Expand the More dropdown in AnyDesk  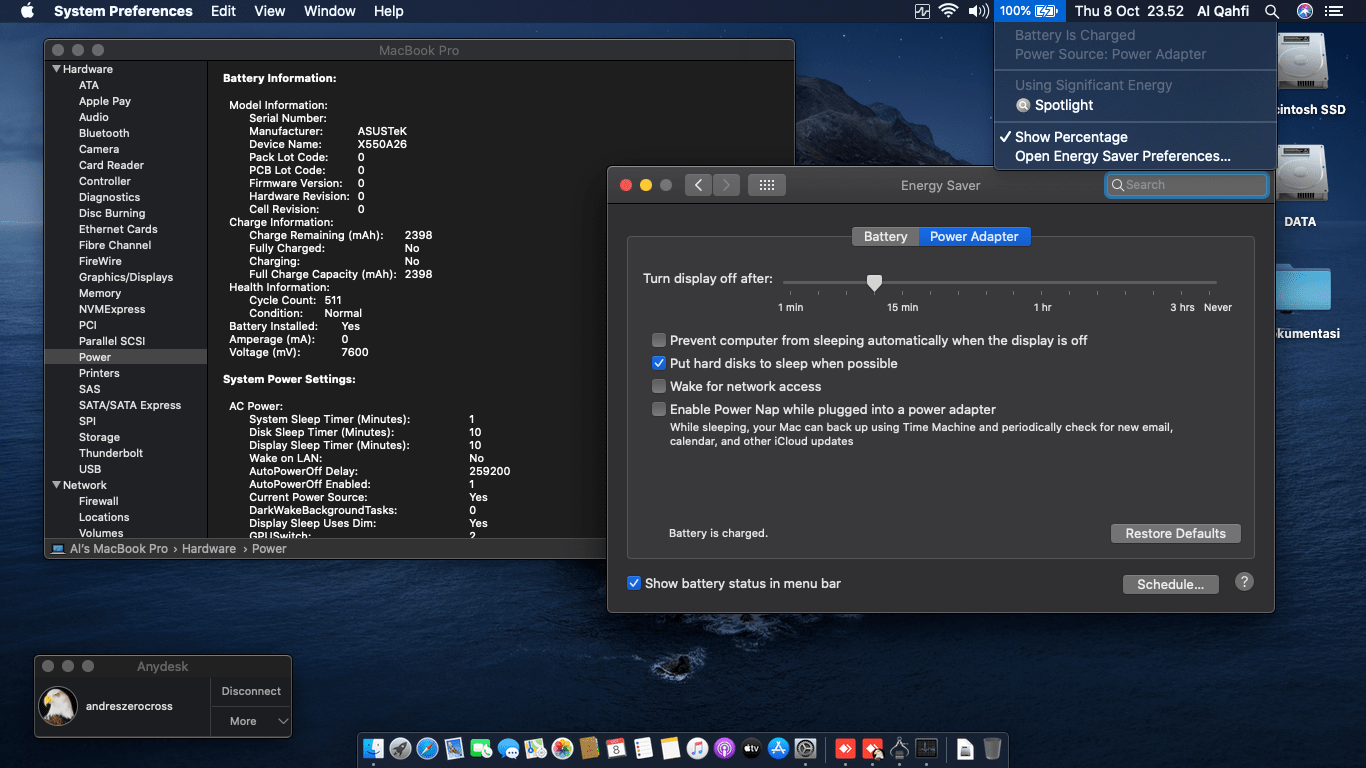coord(251,721)
